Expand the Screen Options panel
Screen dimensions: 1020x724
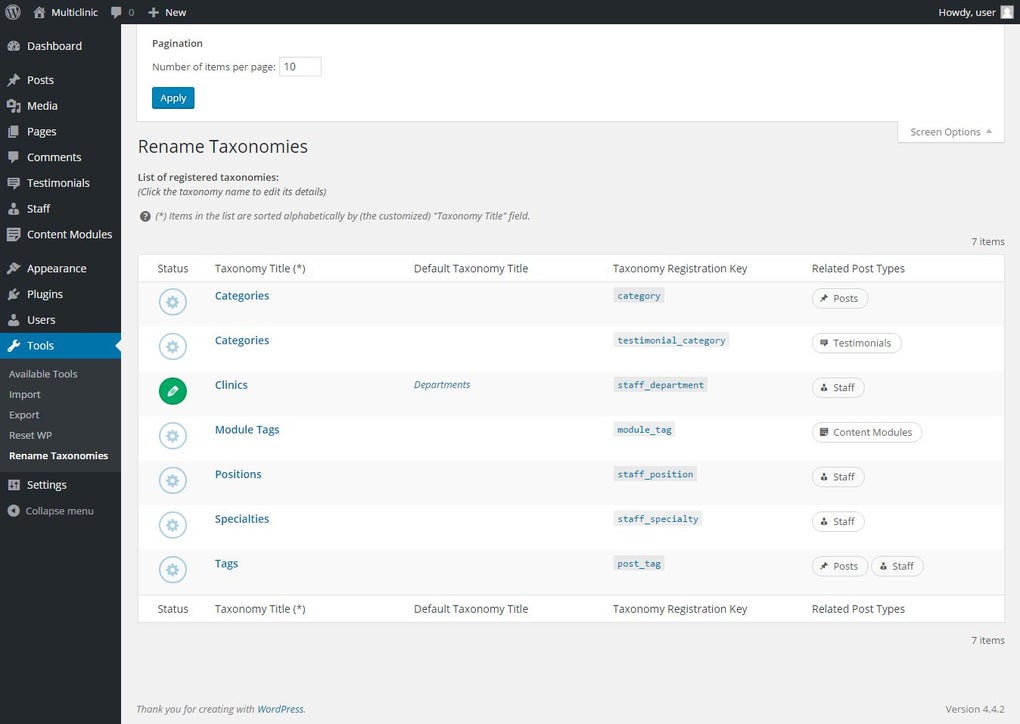(x=950, y=132)
